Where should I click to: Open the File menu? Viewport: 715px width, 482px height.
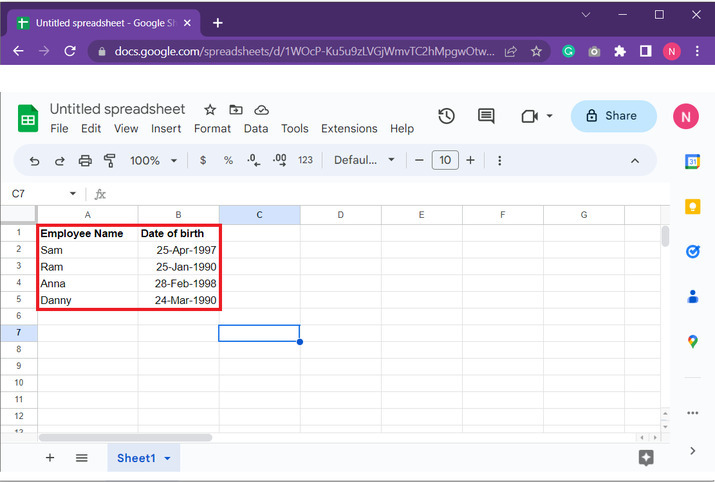[59, 129]
